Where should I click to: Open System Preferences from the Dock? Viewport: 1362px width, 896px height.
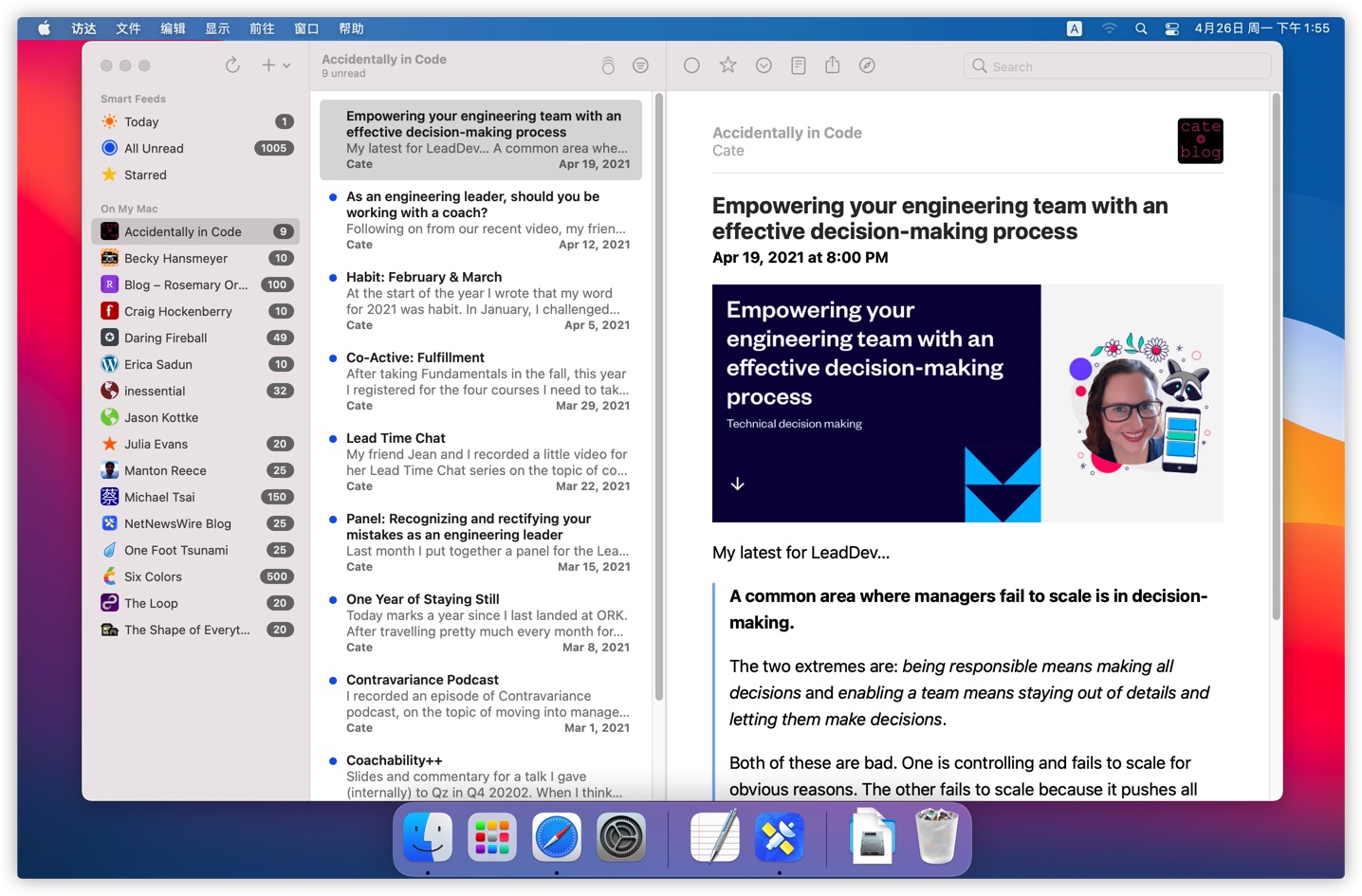(621, 837)
